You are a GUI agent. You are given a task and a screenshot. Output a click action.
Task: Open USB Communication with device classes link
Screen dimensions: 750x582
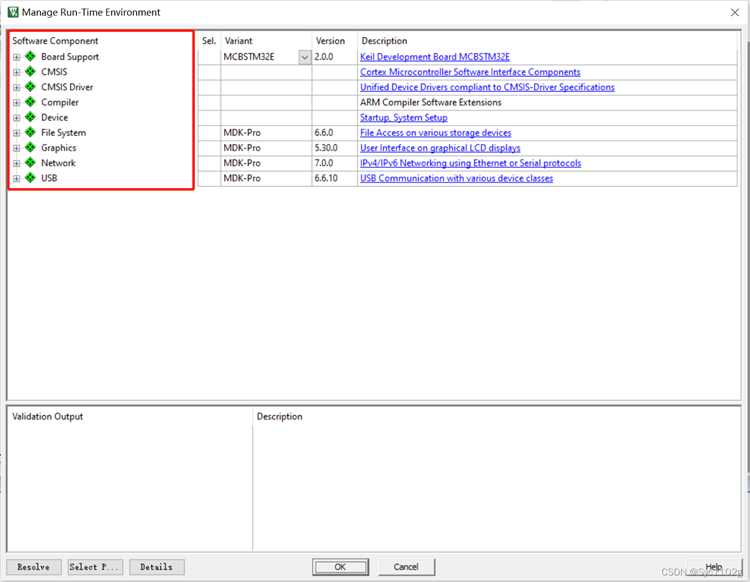coord(456,178)
